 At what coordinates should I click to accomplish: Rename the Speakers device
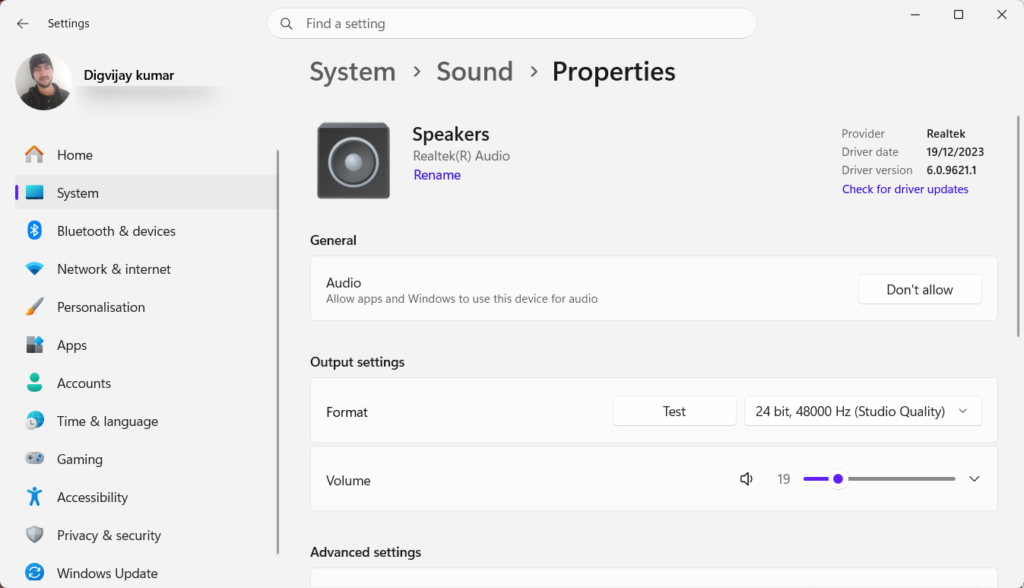pos(436,174)
